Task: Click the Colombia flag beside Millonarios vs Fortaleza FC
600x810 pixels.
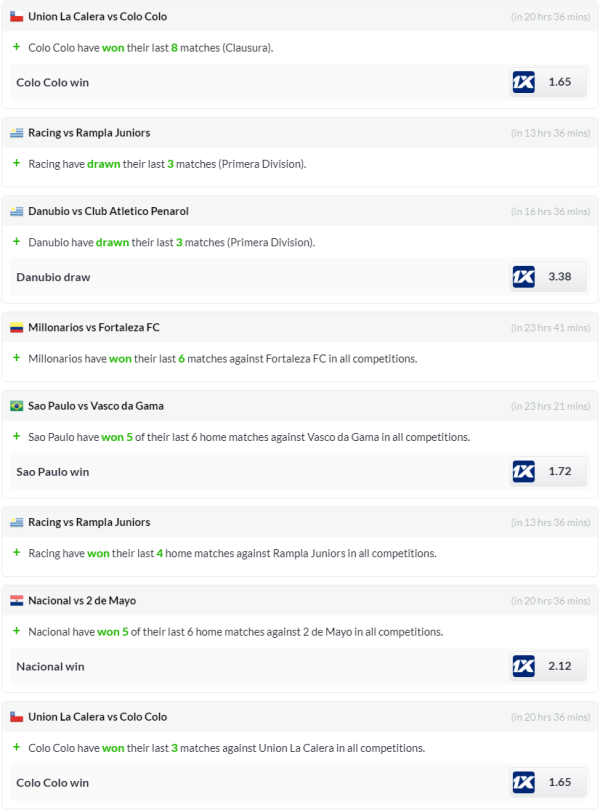Action: coord(17,328)
